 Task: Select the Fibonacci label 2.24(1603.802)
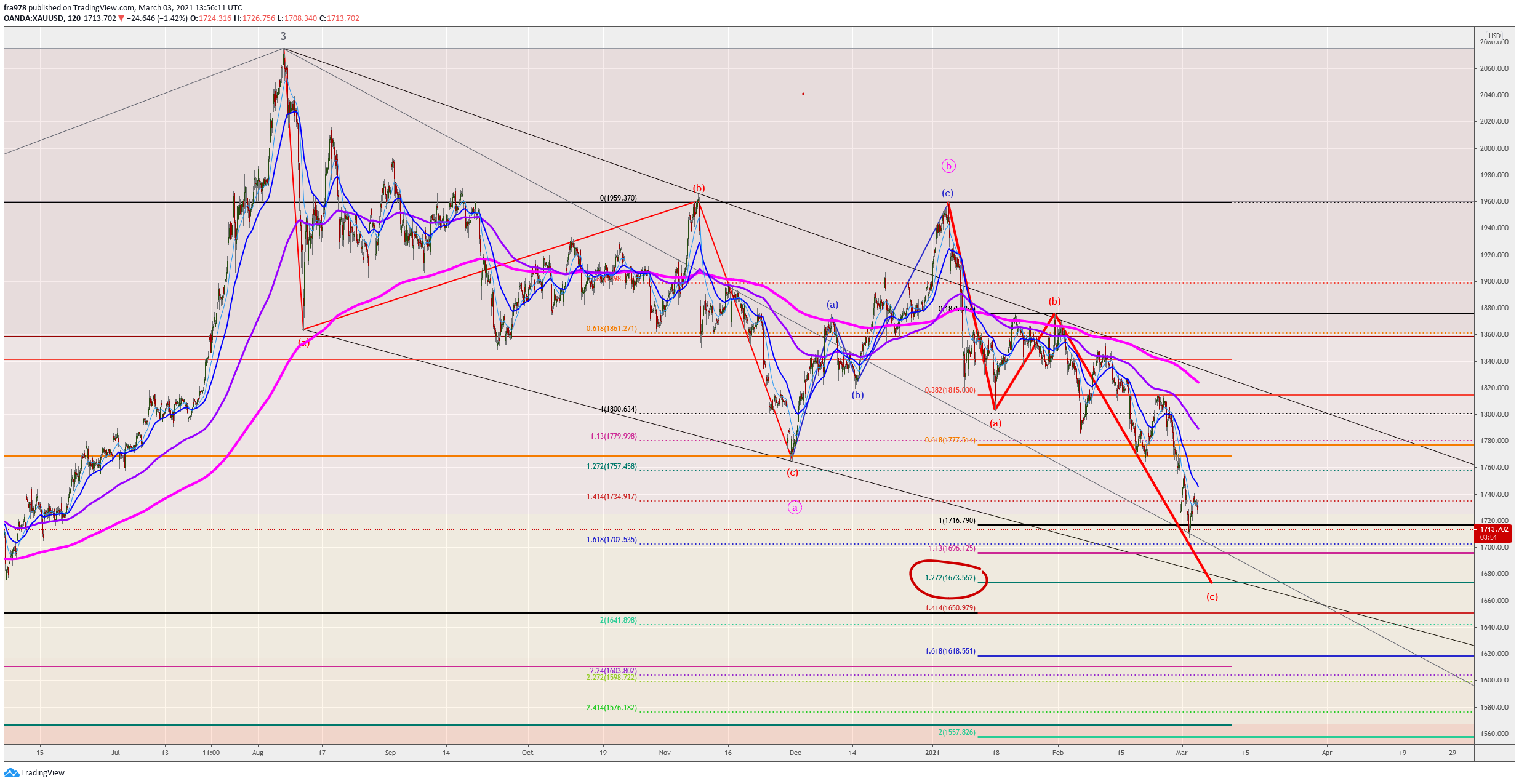pos(614,671)
